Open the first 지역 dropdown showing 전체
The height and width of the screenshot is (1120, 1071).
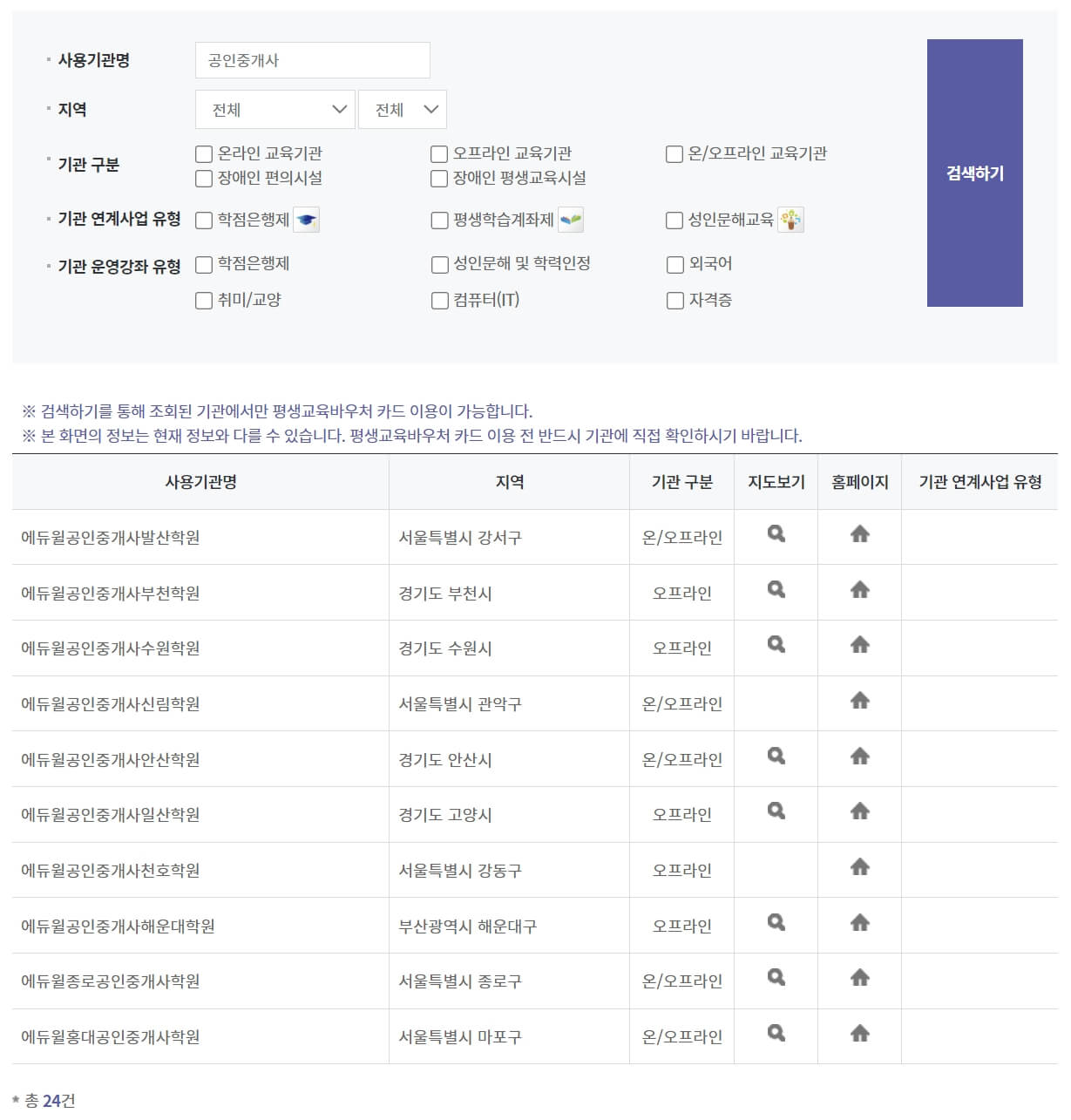(x=275, y=109)
